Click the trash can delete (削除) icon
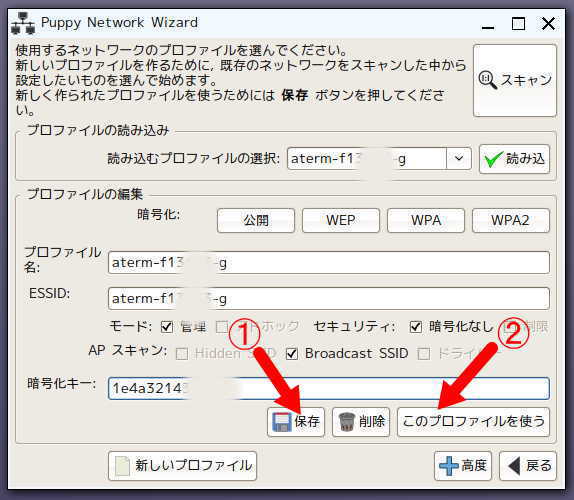The width and height of the screenshot is (574, 500). point(346,422)
